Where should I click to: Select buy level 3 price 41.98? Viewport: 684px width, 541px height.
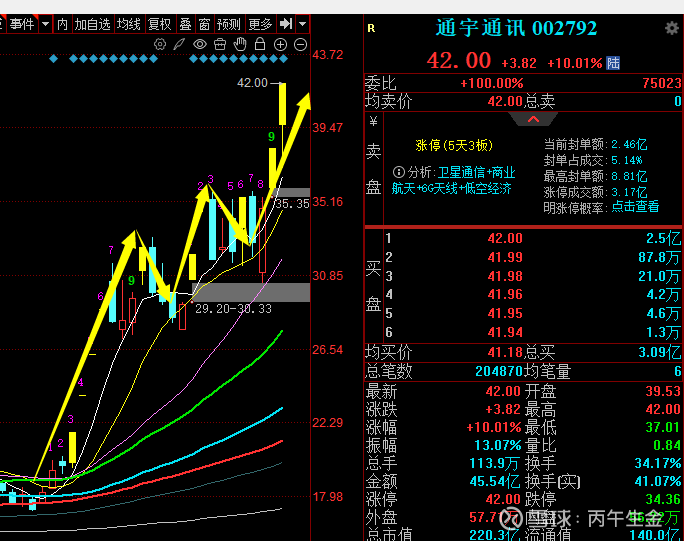point(505,276)
